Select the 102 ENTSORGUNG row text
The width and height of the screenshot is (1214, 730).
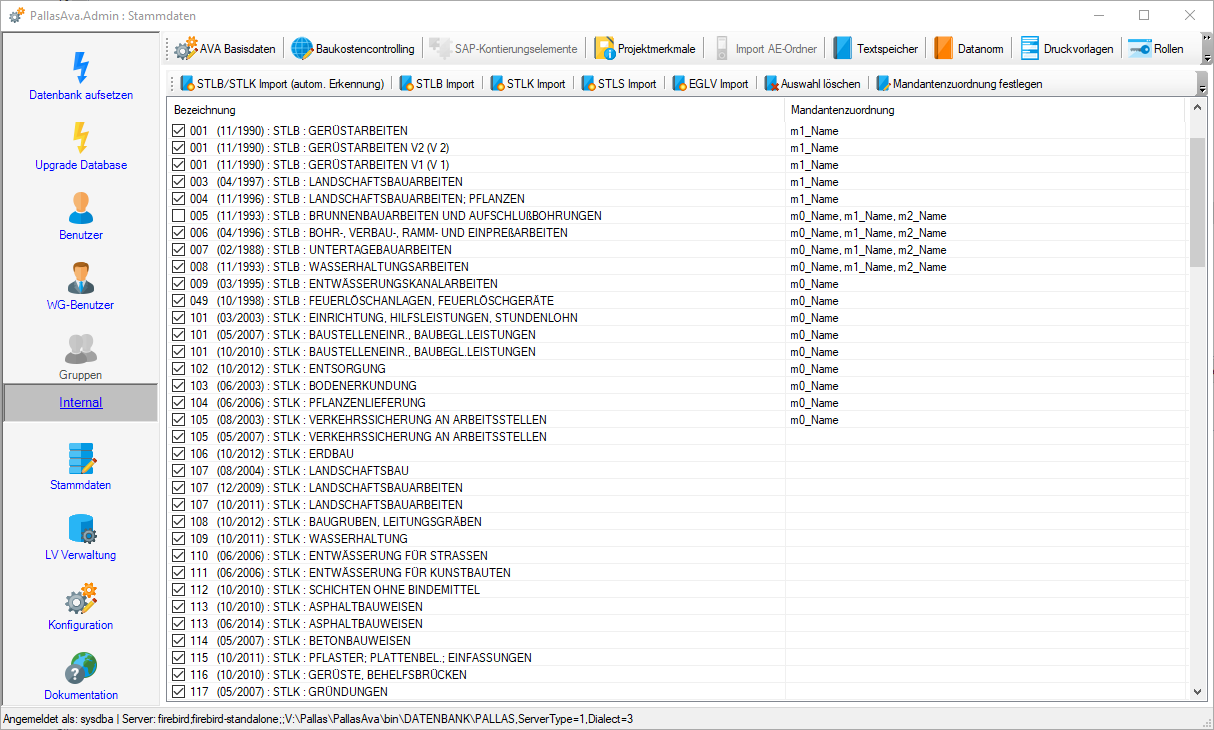pos(287,369)
